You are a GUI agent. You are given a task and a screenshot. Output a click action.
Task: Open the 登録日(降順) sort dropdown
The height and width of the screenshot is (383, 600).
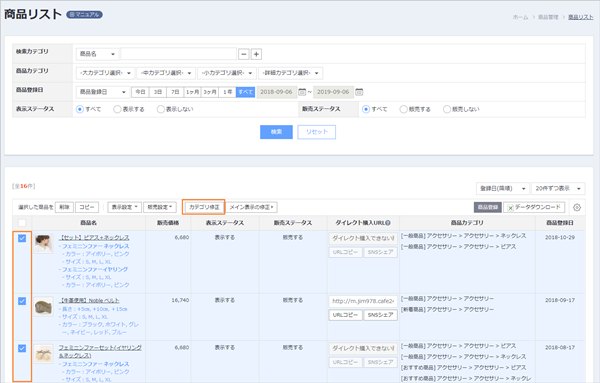pos(503,189)
